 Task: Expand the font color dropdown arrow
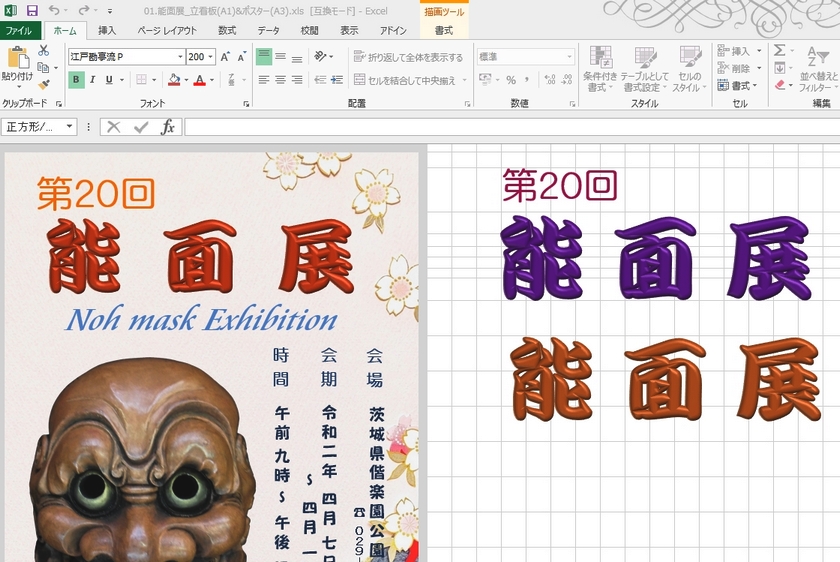click(x=212, y=80)
